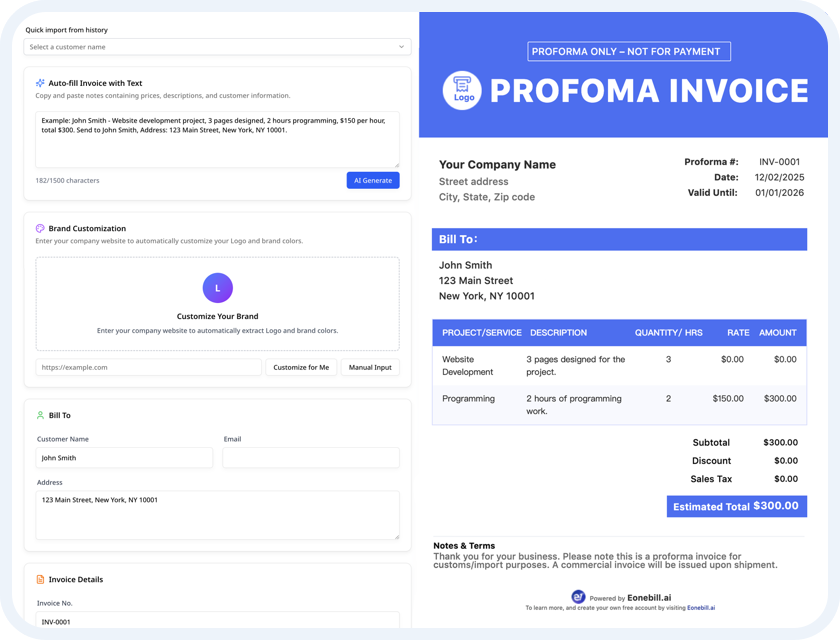Click the Invoice Details document icon
Image resolution: width=840 pixels, height=640 pixels.
coord(40,579)
